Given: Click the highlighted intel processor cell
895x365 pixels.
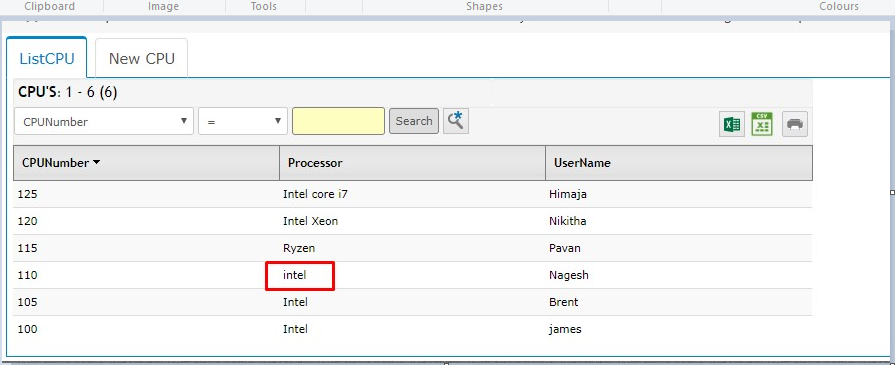Looking at the screenshot, I should tap(300, 275).
